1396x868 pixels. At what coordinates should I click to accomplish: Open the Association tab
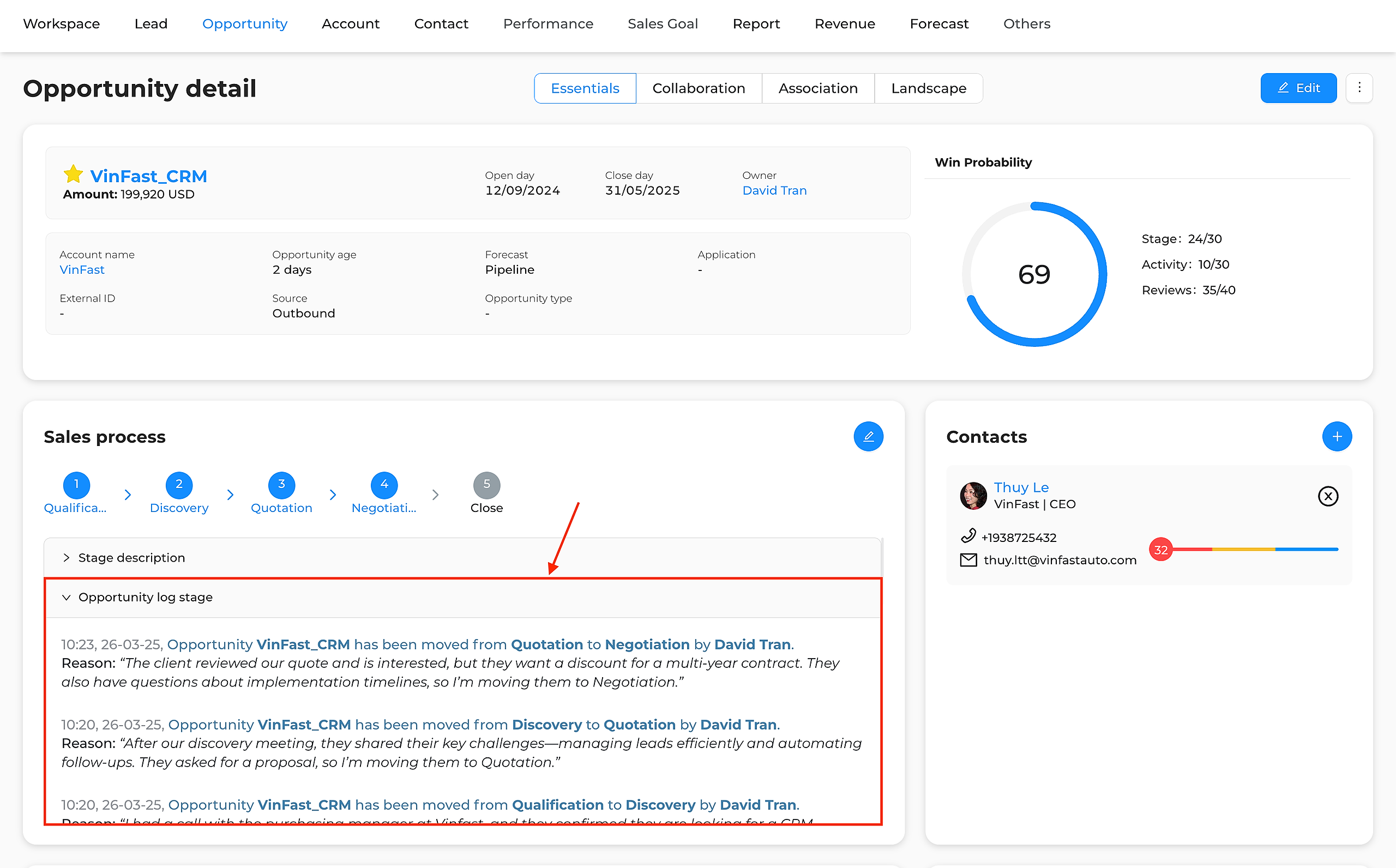click(818, 88)
